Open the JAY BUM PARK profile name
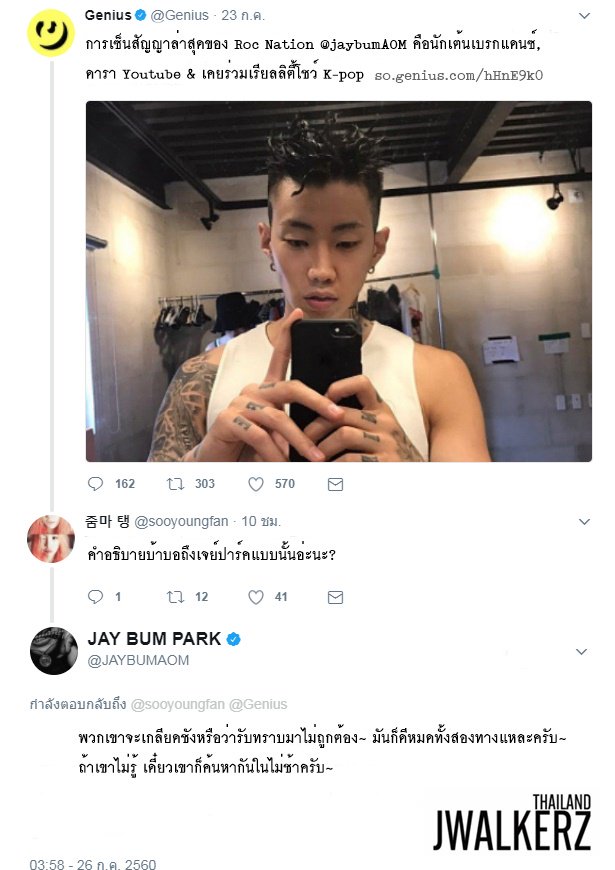 (x=154, y=639)
